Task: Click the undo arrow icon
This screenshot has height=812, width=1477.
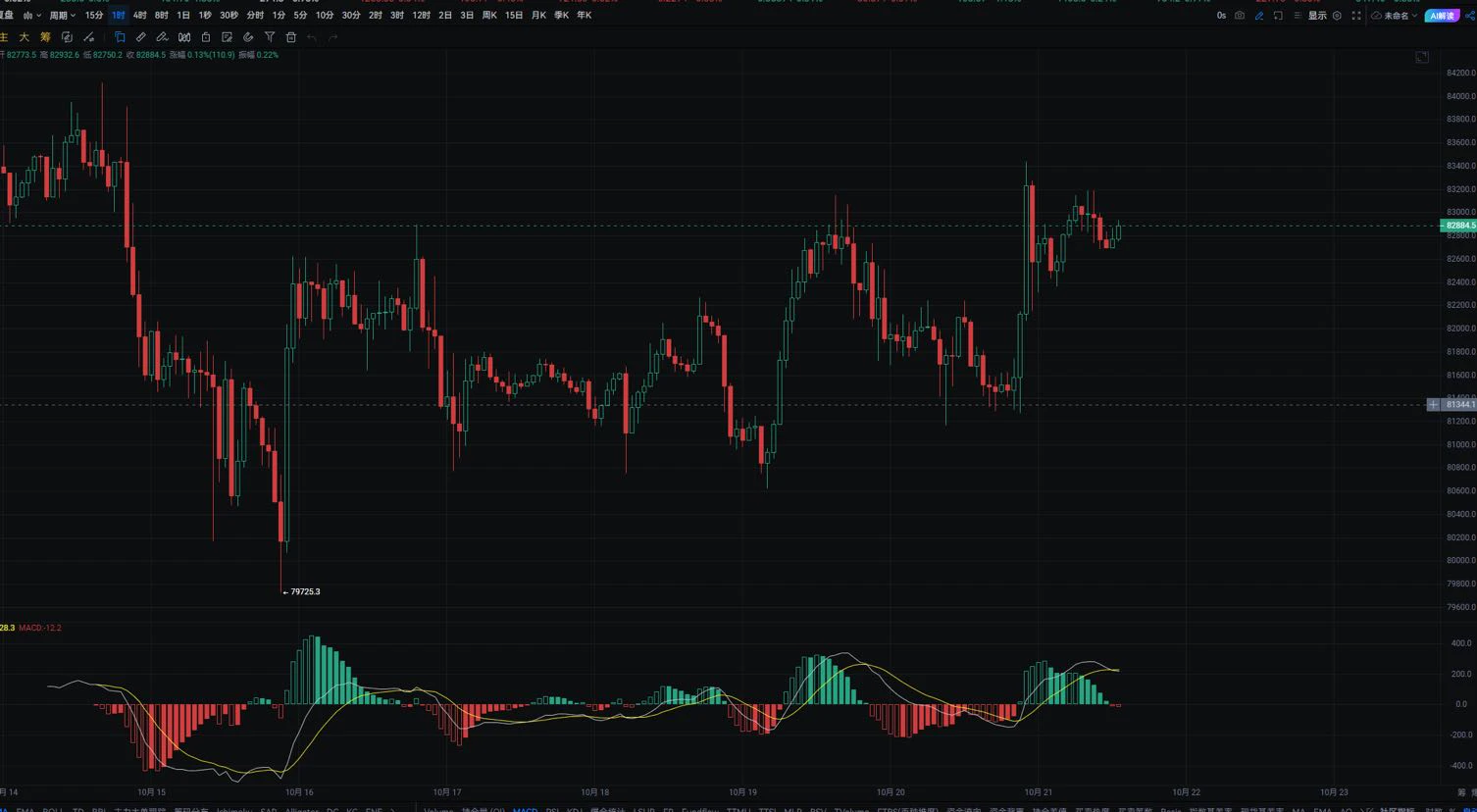Action: (312, 37)
